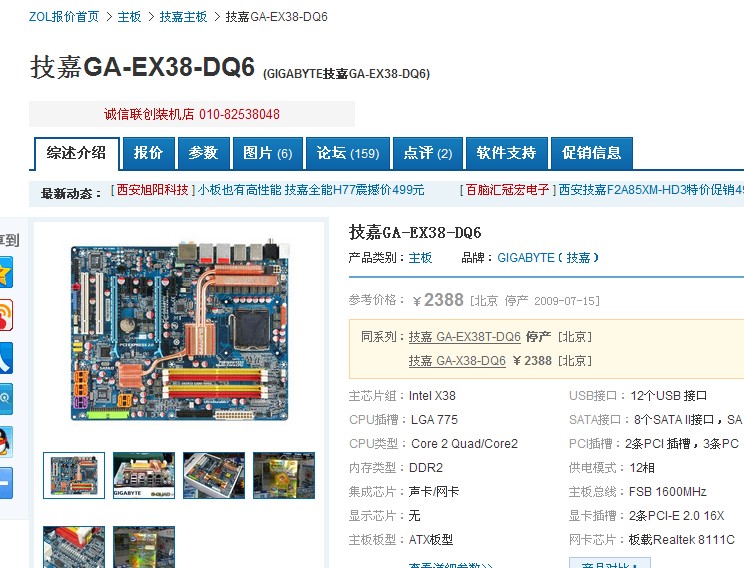The width and height of the screenshot is (744, 568).
Task: Open 技嘉主板 breadcrumb link
Action: pos(184,17)
